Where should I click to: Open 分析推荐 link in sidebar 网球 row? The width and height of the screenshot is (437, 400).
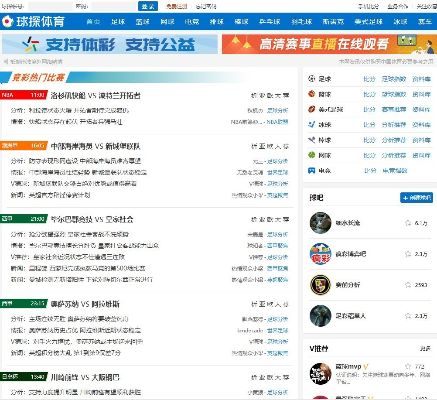[394, 155]
